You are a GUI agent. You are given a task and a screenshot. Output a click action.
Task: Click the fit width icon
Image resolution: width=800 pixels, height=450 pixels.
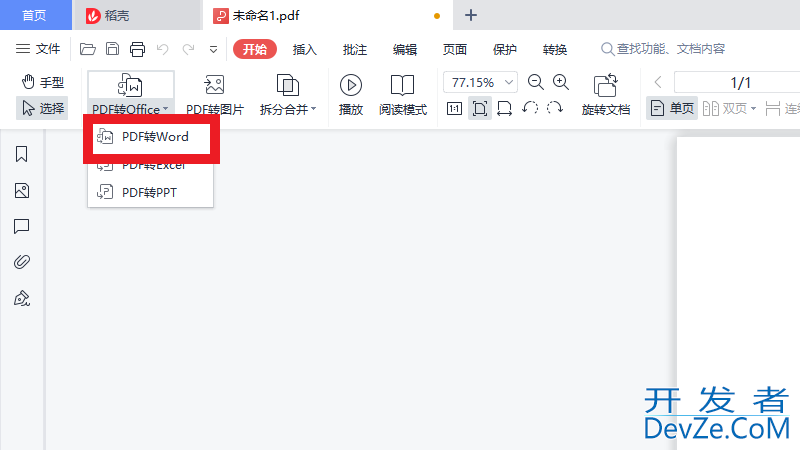(505, 108)
